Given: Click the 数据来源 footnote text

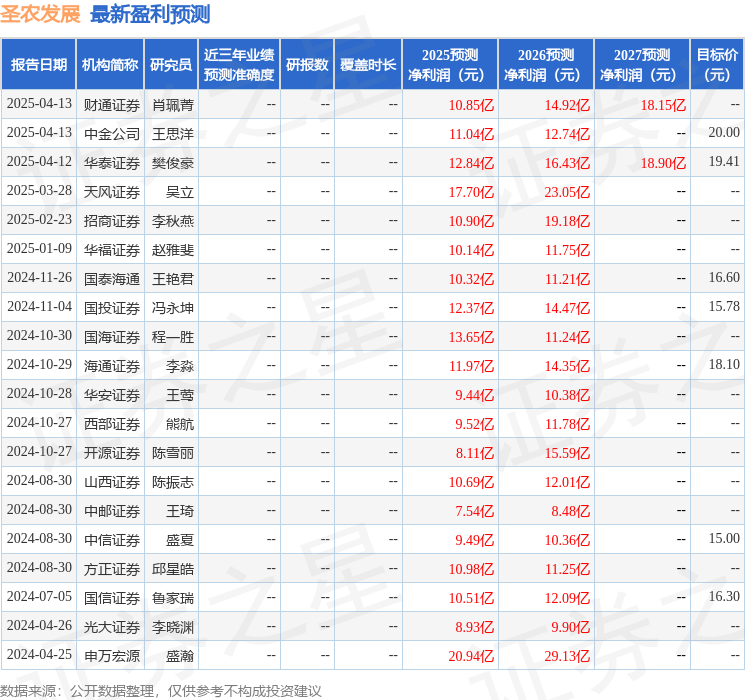Looking at the screenshot, I should tap(161, 690).
